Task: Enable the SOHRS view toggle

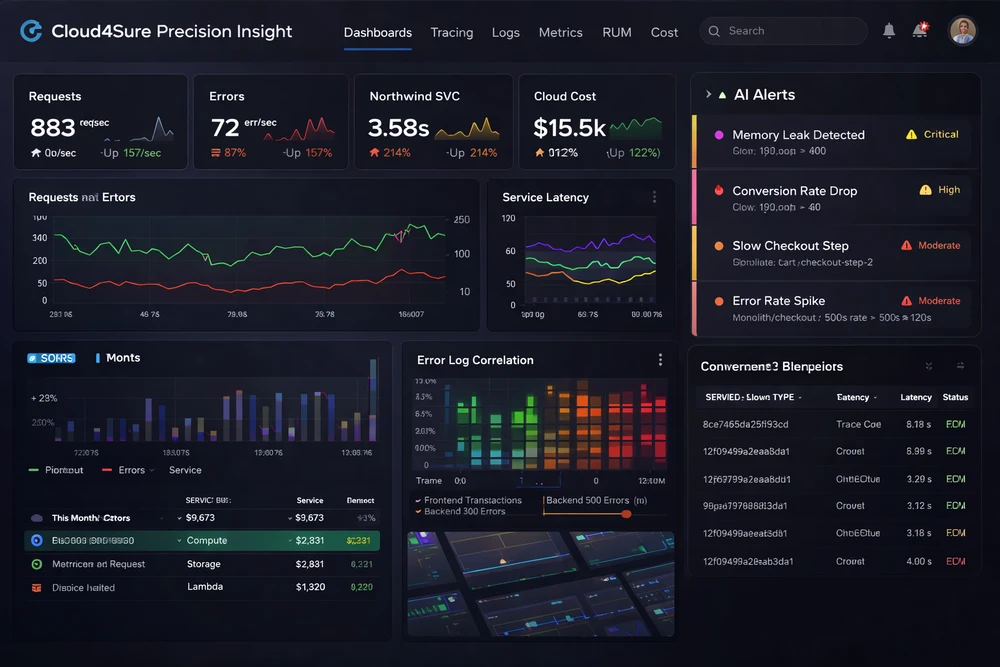Action: 51,357
